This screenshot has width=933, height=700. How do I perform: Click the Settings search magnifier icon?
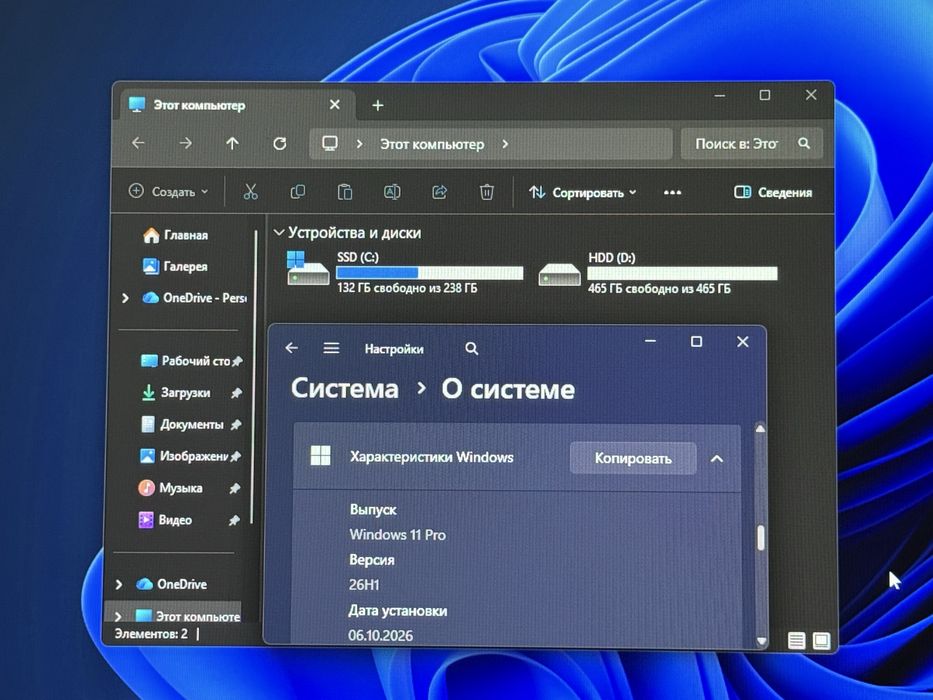point(472,349)
